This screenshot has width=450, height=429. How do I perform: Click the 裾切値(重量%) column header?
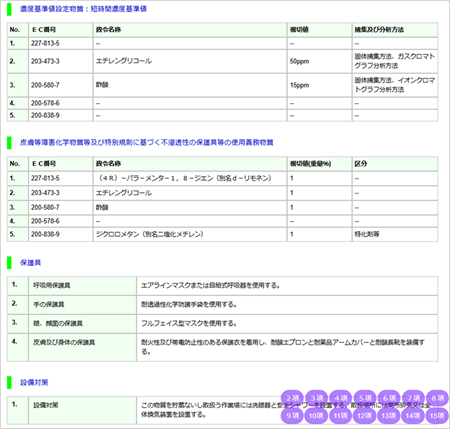319,164
